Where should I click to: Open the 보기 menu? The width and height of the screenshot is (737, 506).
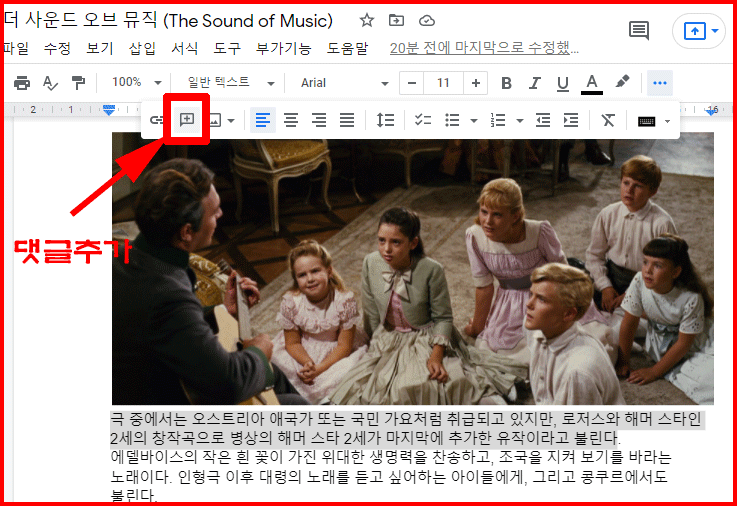coord(100,48)
